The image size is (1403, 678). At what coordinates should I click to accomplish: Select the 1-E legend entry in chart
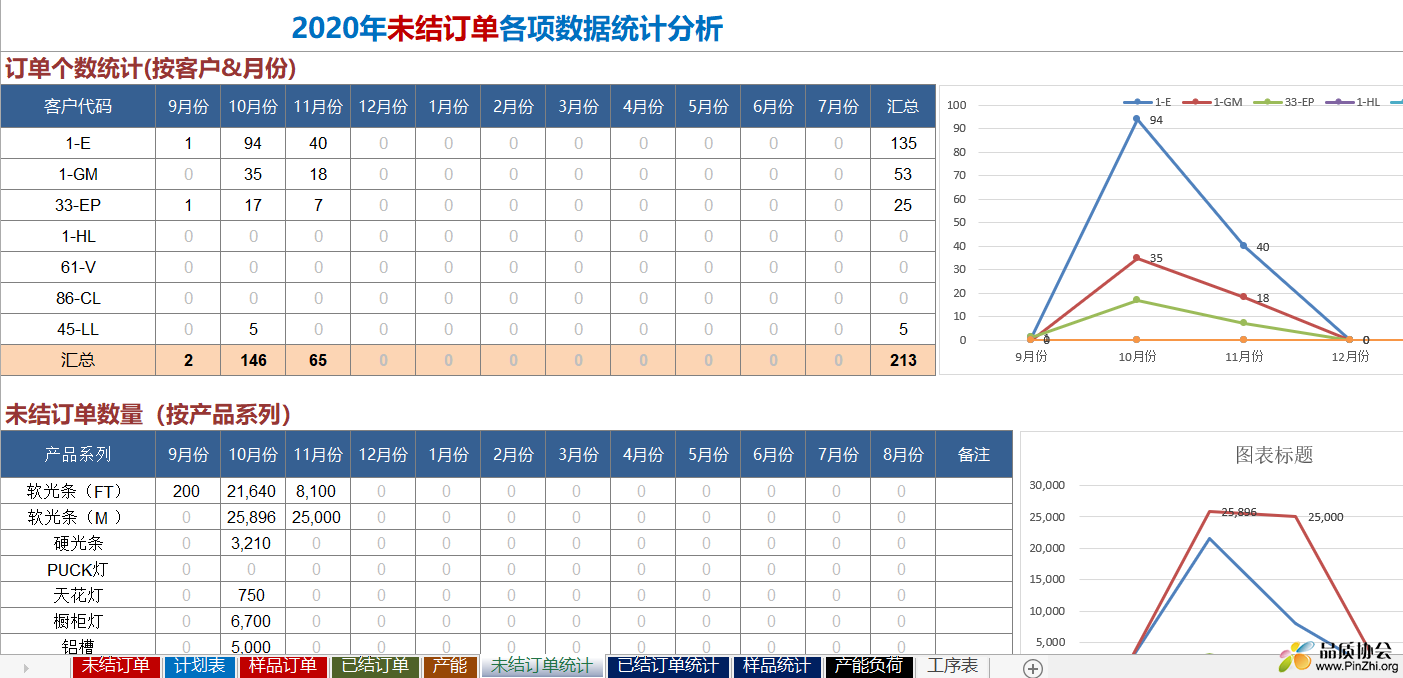coord(1148,102)
